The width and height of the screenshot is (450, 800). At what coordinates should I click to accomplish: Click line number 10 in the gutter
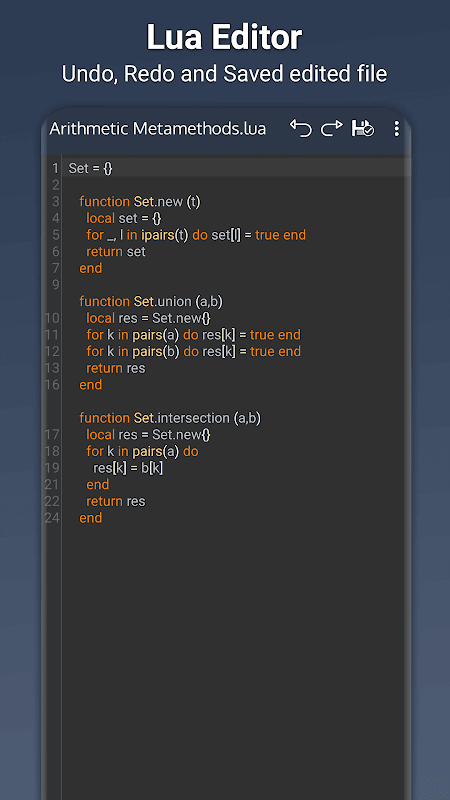52,318
